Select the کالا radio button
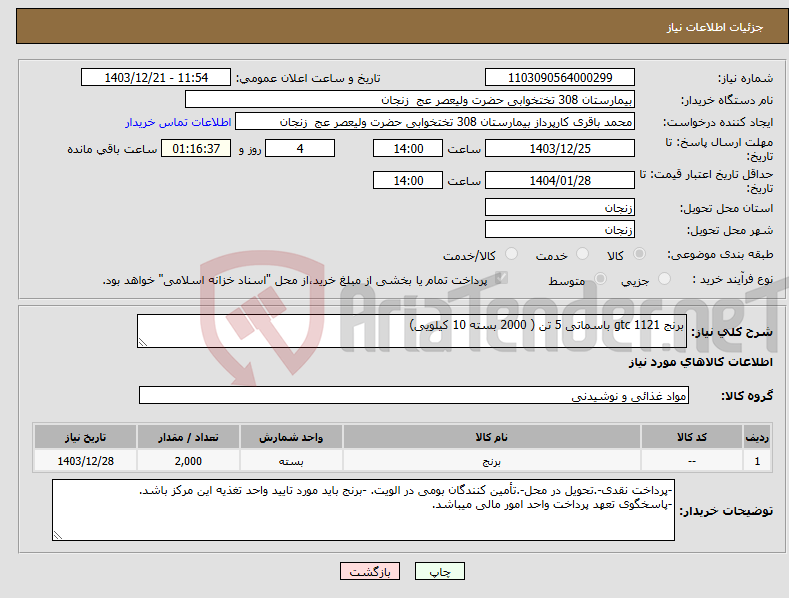 coord(639,254)
